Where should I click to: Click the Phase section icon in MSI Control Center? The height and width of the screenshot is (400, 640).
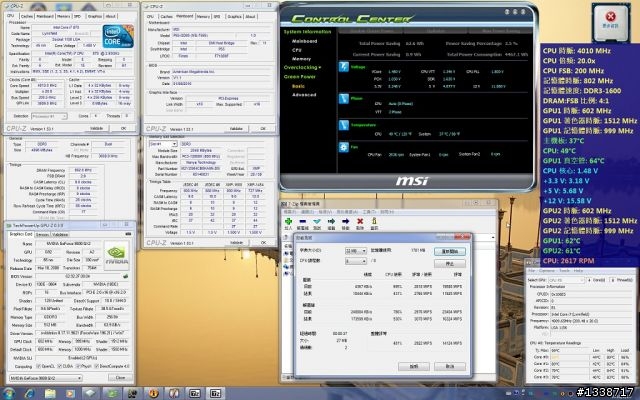click(344, 98)
